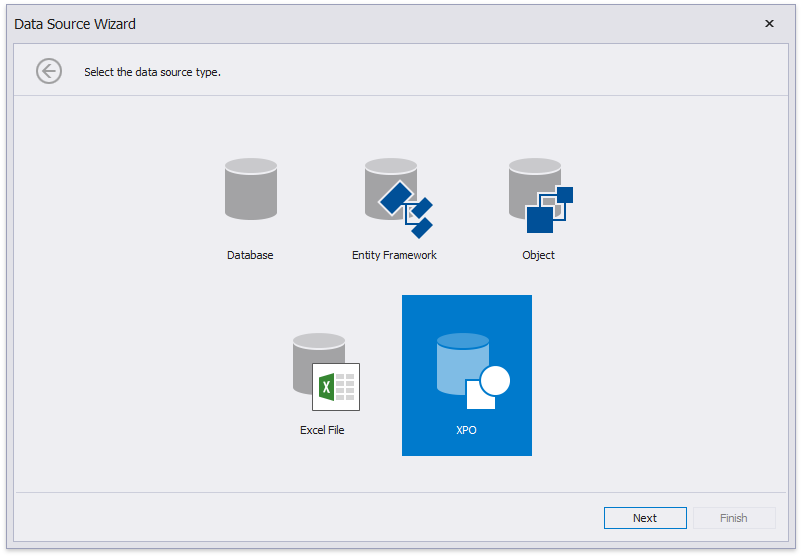Select the Database cylinder icon
The width and height of the screenshot is (802, 557).
pos(250,189)
